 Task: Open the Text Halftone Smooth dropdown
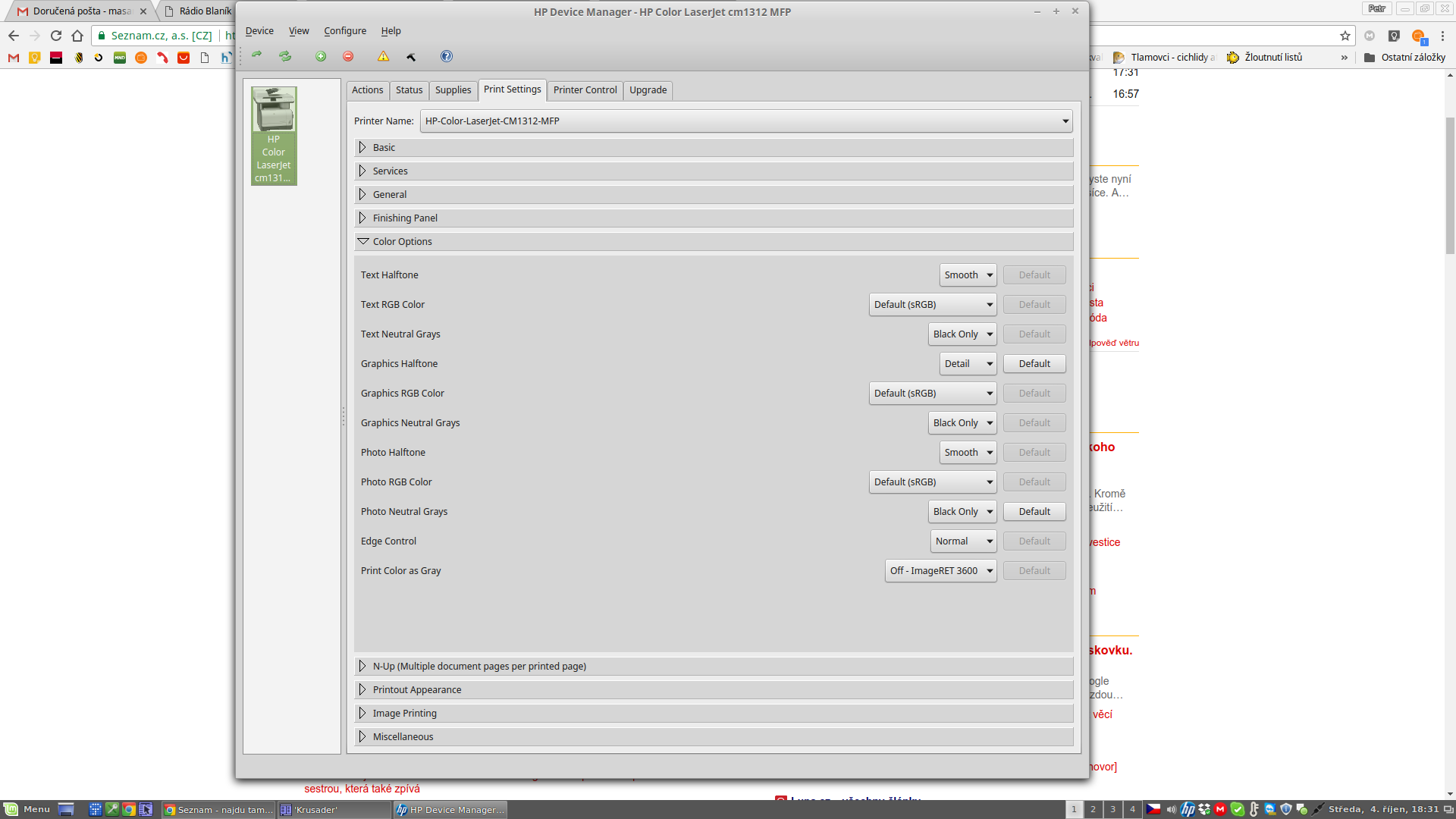(x=968, y=275)
